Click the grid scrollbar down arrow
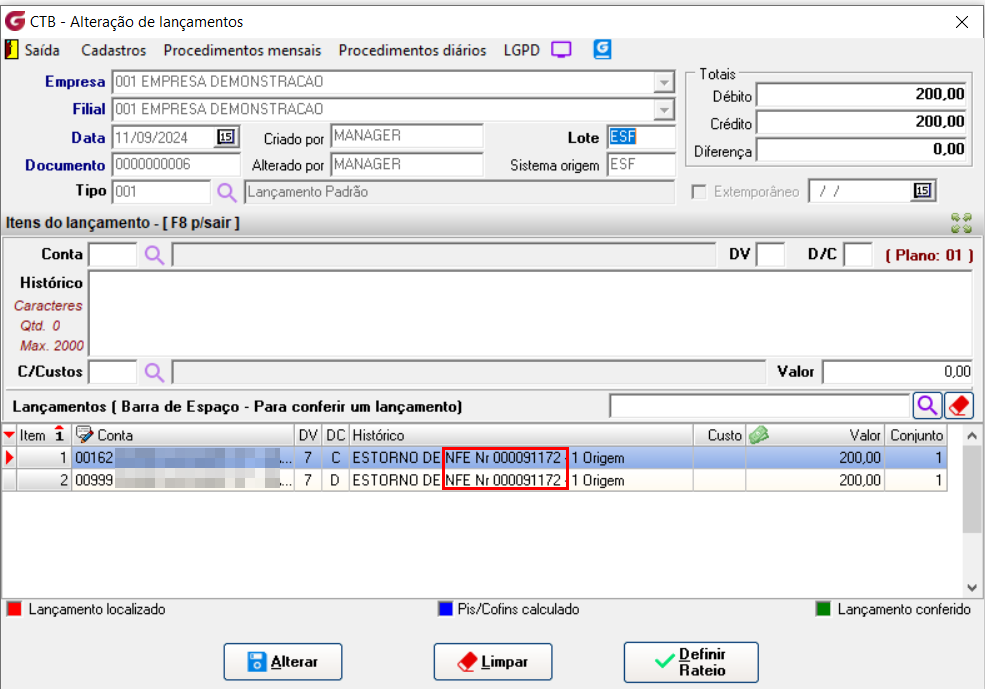Screen dimensions: 985x689 pyautogui.click(x=972, y=588)
